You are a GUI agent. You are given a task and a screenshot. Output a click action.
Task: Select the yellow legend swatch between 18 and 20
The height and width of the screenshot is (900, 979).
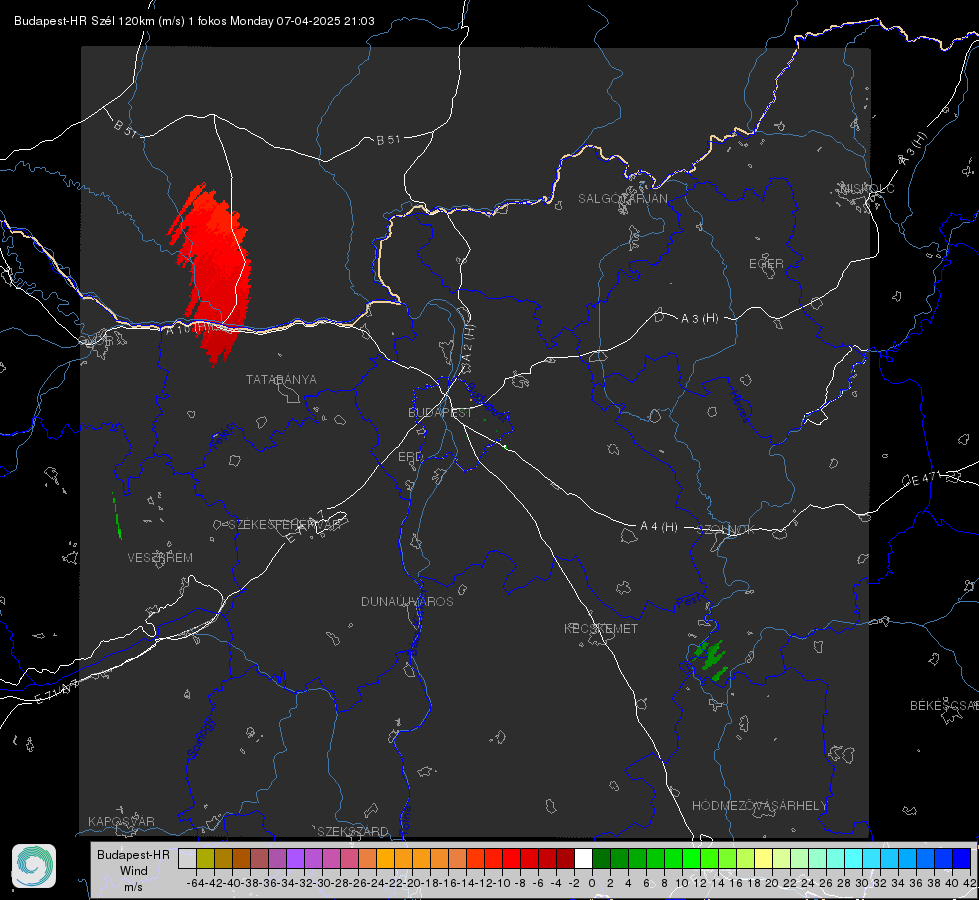763,858
